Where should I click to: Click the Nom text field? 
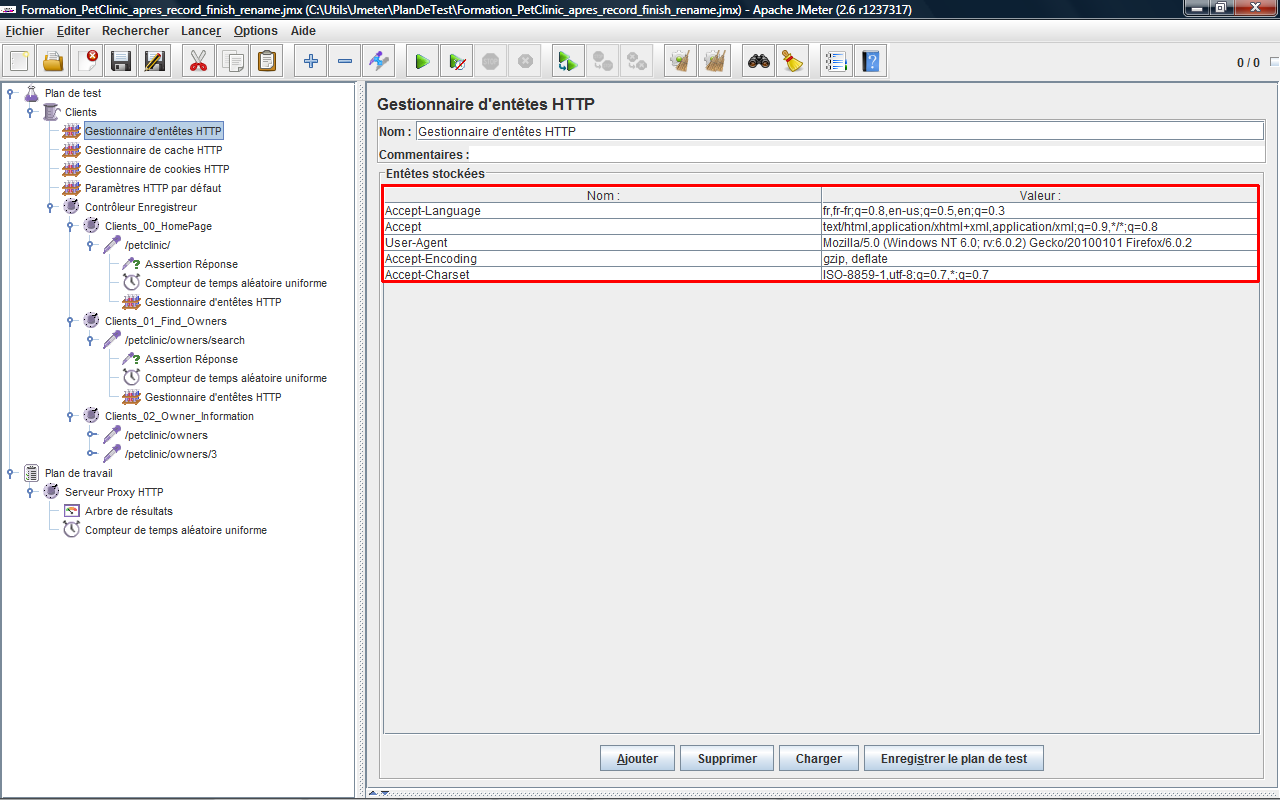(838, 131)
